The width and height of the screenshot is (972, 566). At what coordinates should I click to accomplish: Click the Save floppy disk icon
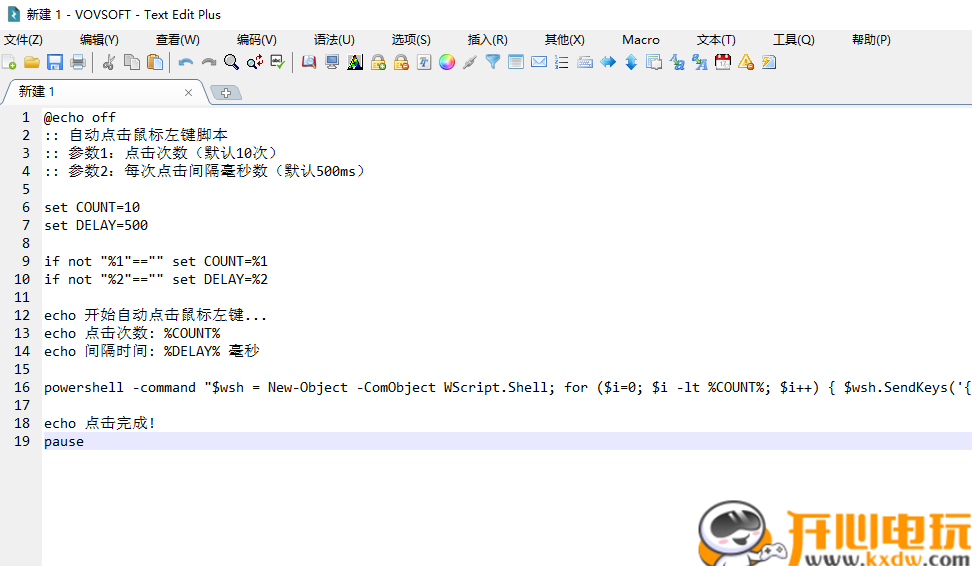pyautogui.click(x=54, y=62)
